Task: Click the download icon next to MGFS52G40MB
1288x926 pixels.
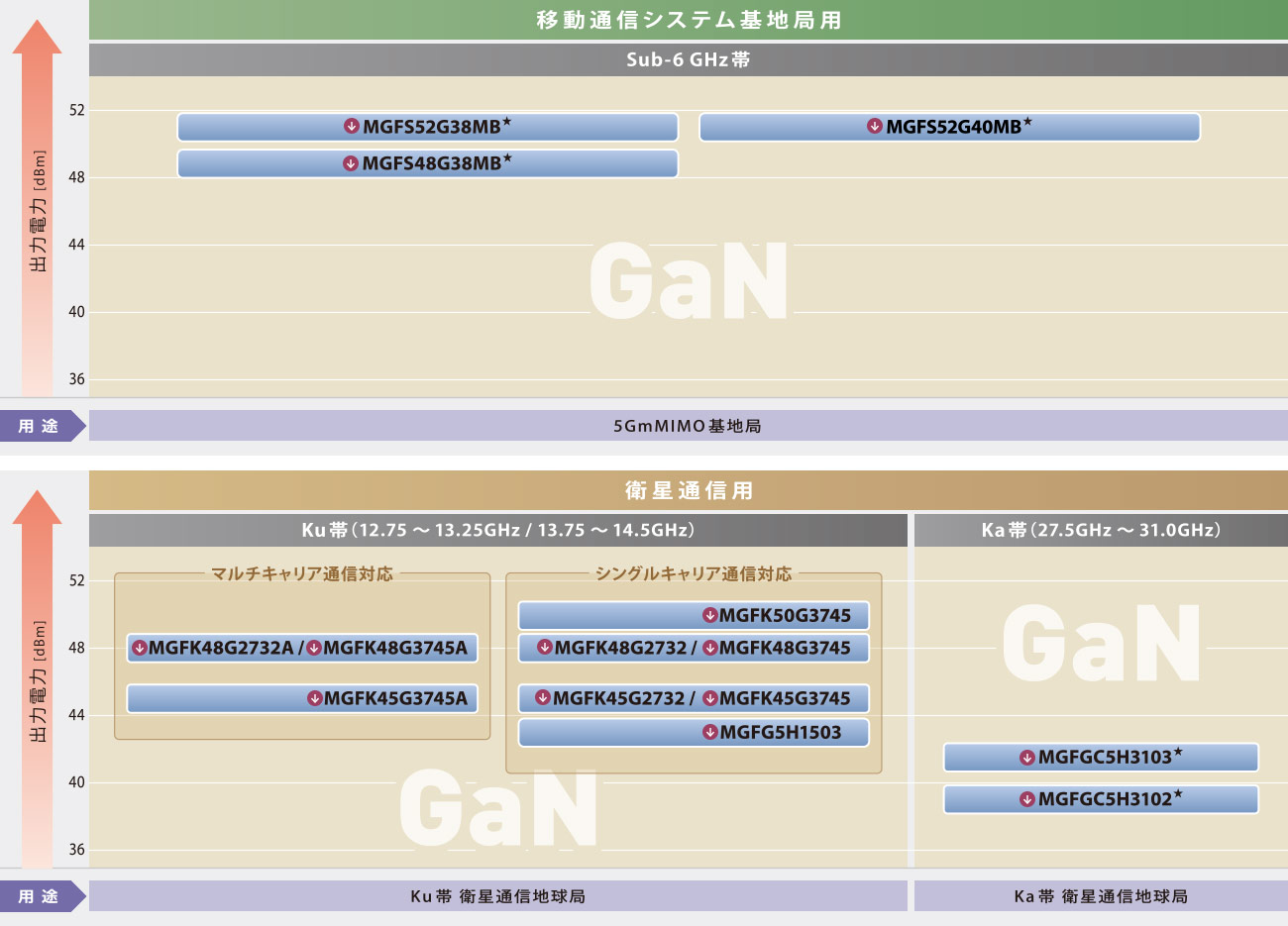Action: [874, 127]
